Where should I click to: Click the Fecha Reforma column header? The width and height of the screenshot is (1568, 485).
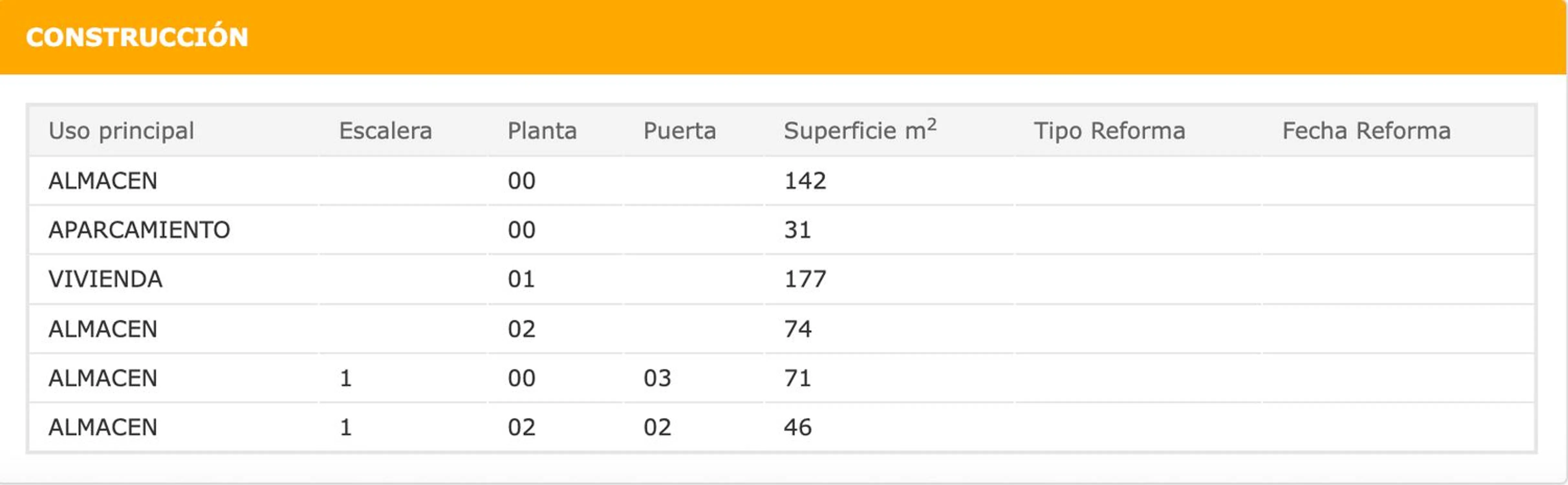1366,131
